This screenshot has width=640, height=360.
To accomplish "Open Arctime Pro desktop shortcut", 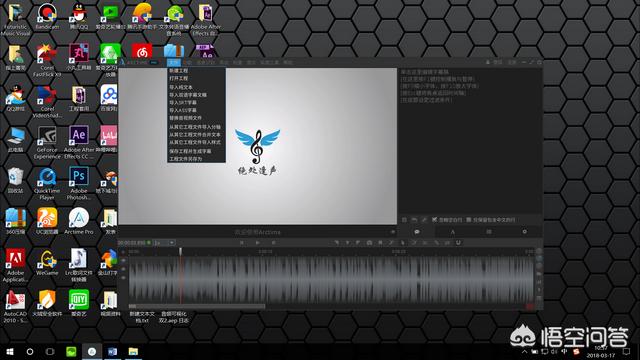I will 79,221.
